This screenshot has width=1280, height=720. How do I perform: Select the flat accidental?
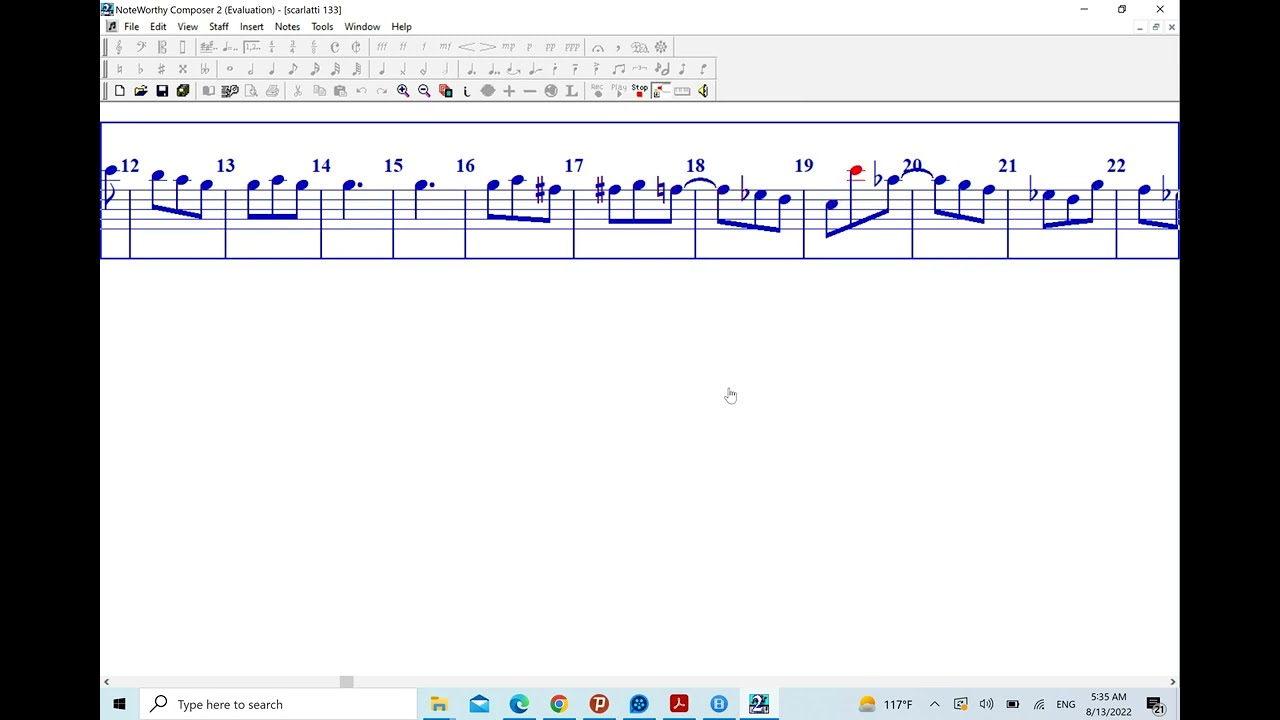(x=141, y=69)
